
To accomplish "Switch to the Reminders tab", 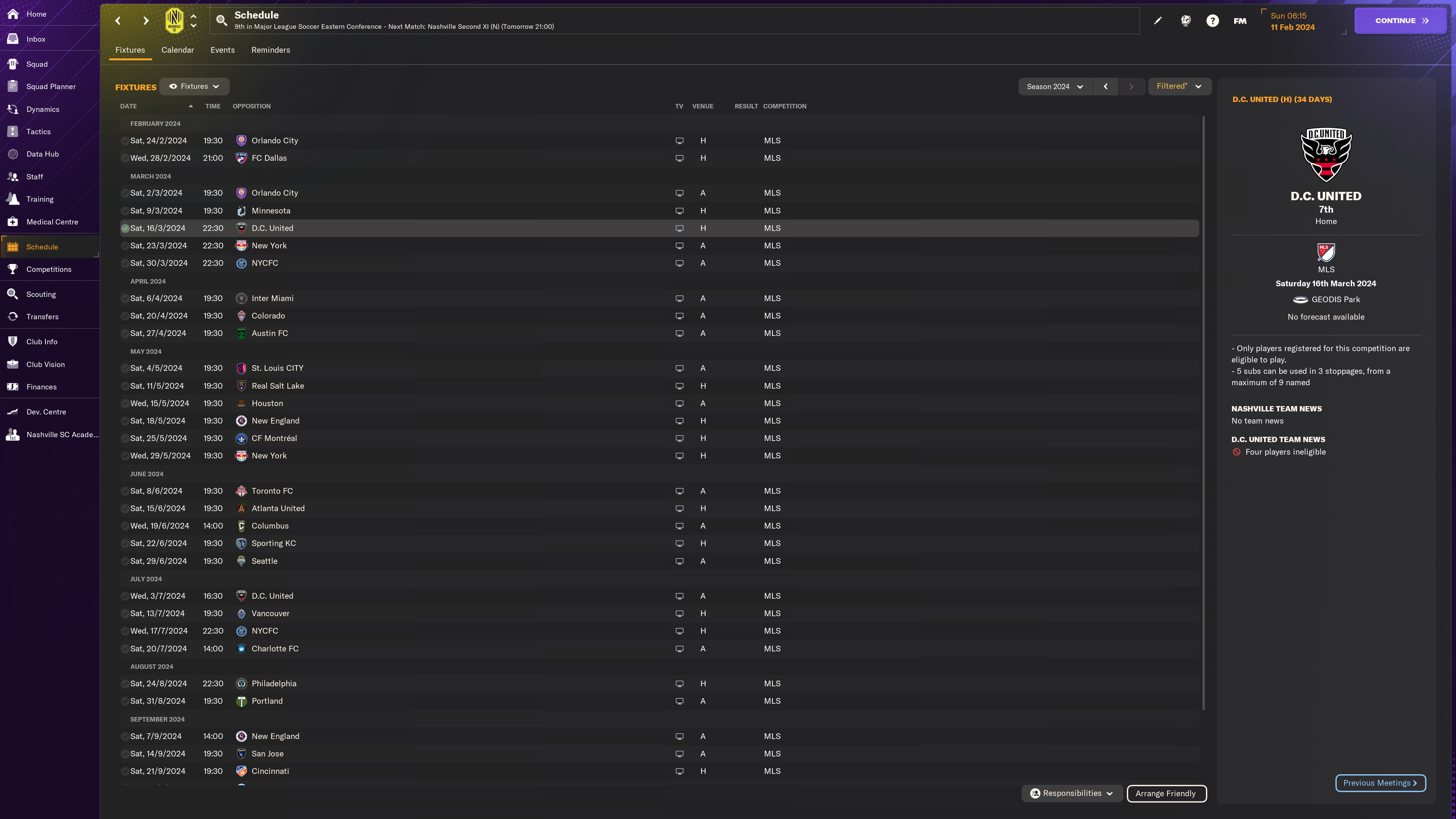I will [x=271, y=50].
